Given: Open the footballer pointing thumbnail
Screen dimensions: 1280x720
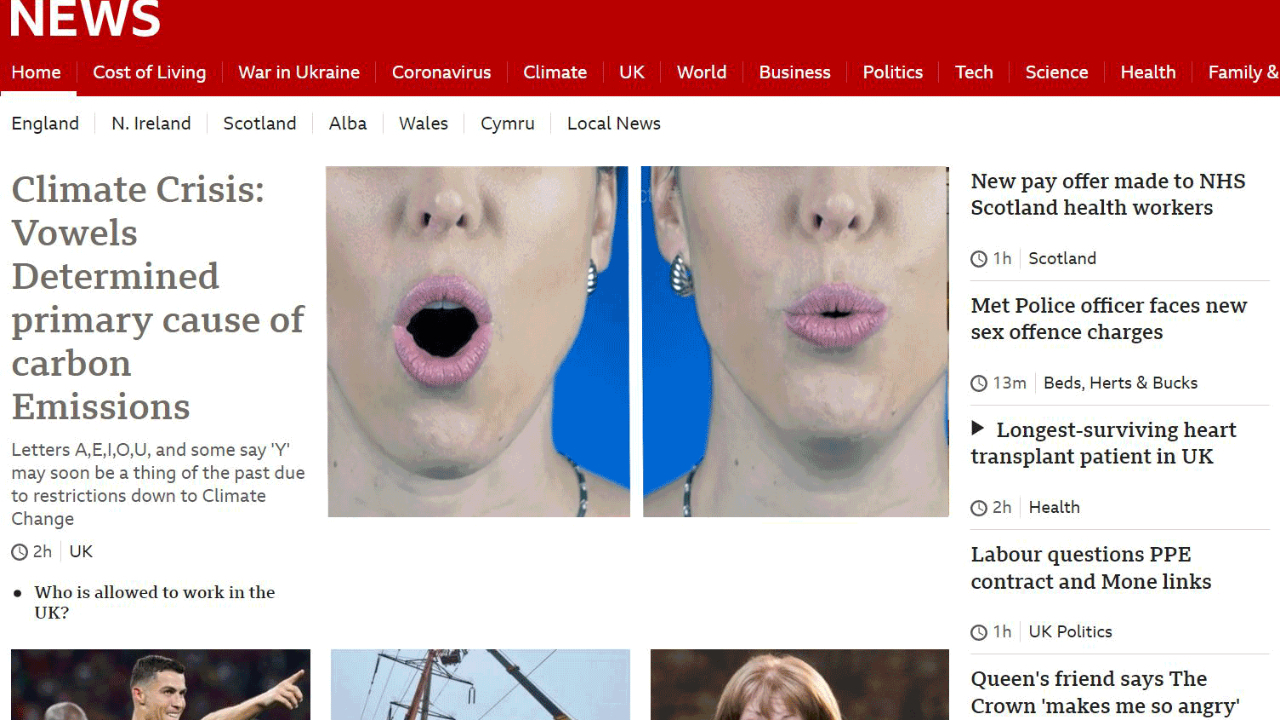Looking at the screenshot, I should point(160,685).
